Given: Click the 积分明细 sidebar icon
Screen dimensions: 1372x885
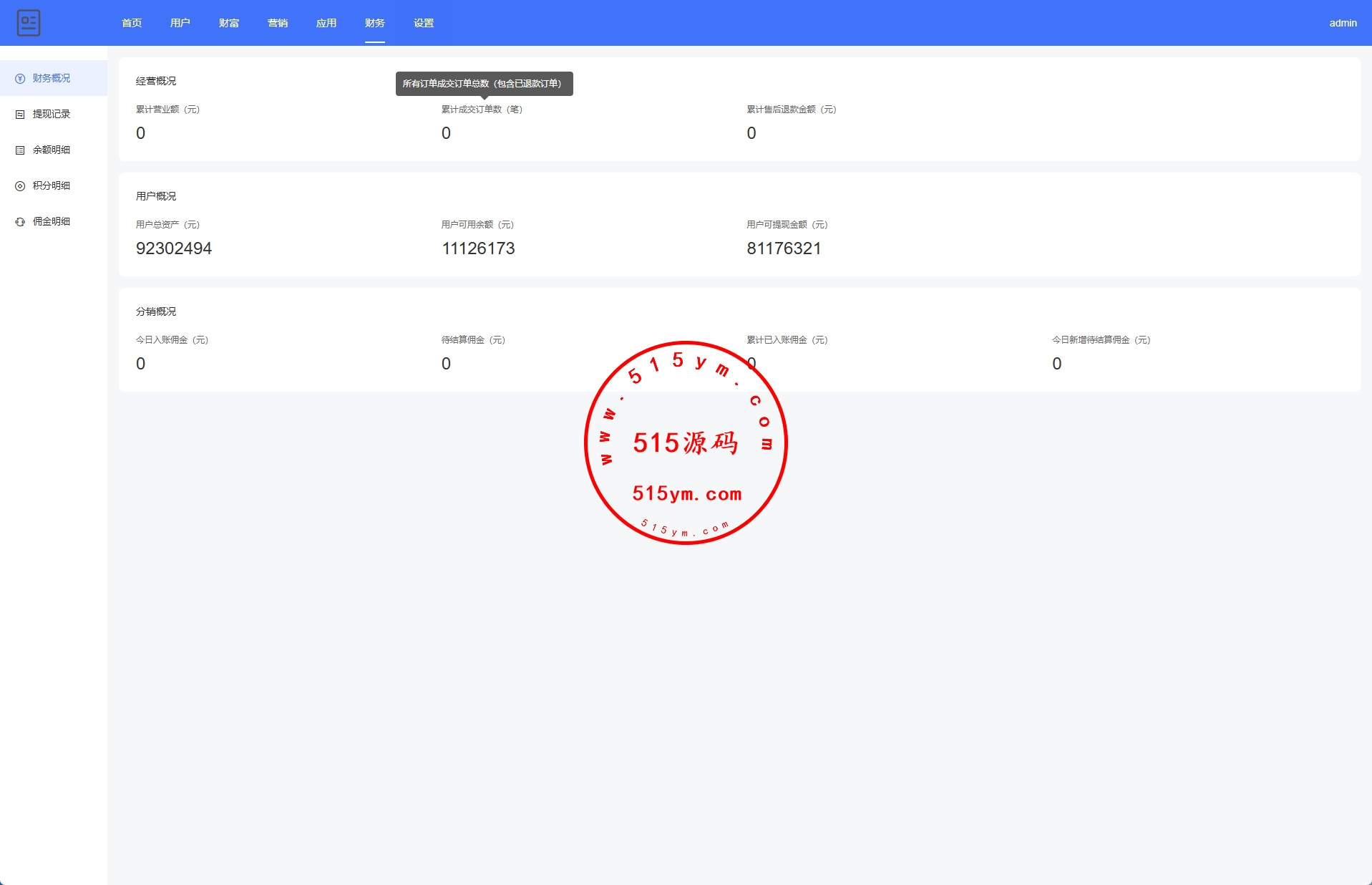Looking at the screenshot, I should click(20, 186).
